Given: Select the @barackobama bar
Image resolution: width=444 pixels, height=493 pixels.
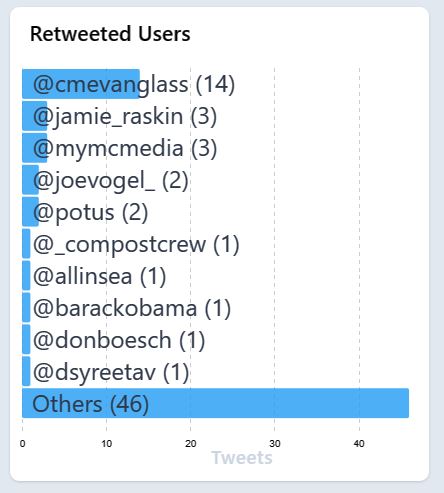Looking at the screenshot, I should tap(26, 308).
